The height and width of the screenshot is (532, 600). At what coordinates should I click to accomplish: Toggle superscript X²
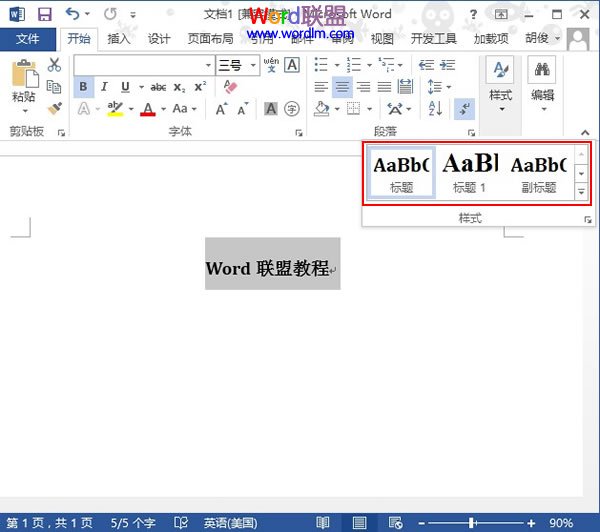point(200,87)
